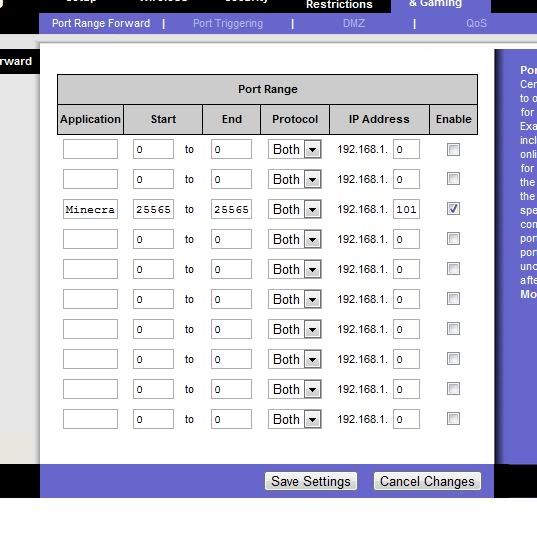Screen dimensions: 537x542
Task: Click the Application field containing Minecra
Action: point(90,209)
